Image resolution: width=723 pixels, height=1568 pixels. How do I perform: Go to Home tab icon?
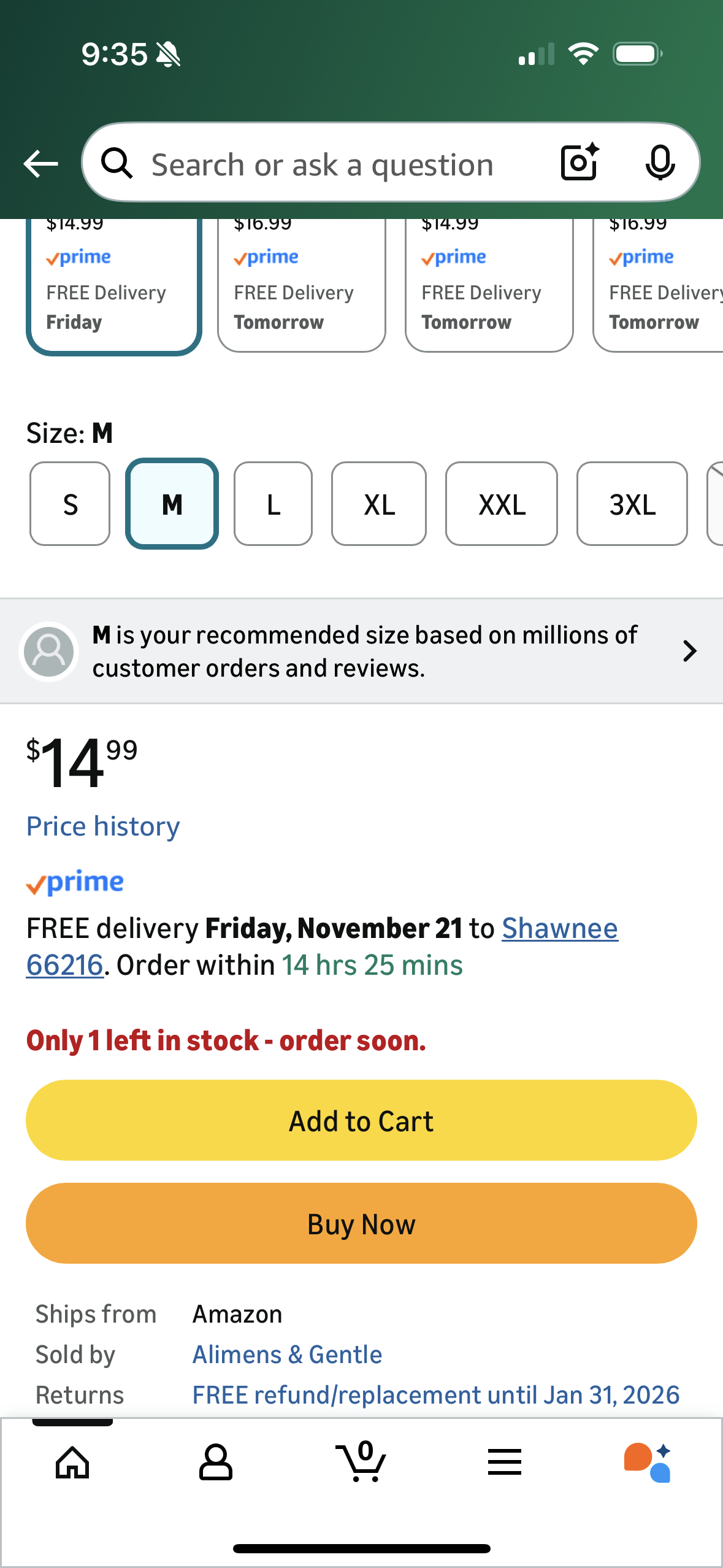[72, 1462]
